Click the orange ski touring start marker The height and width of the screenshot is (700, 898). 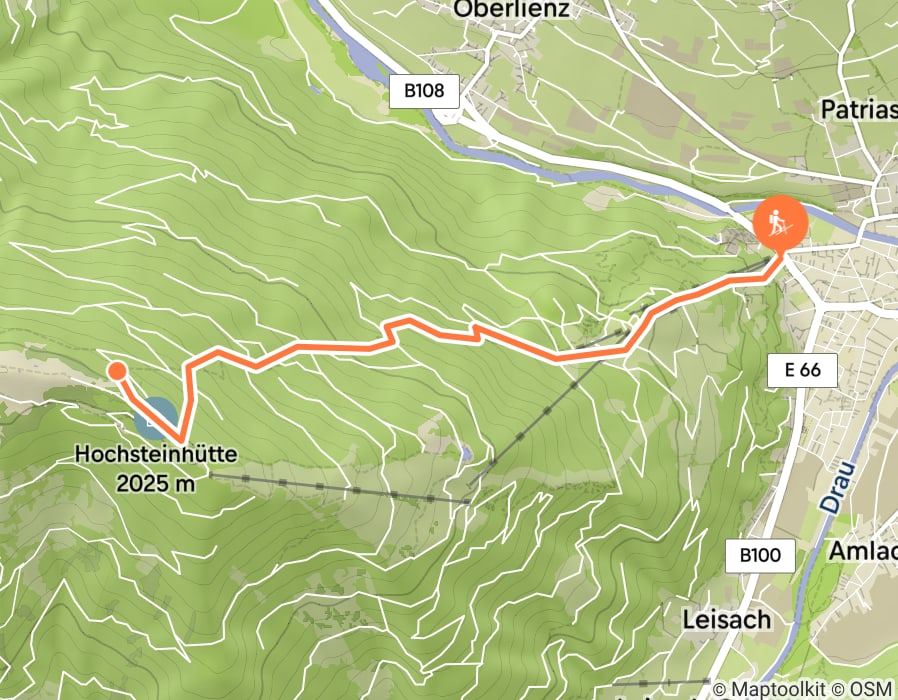tap(780, 223)
